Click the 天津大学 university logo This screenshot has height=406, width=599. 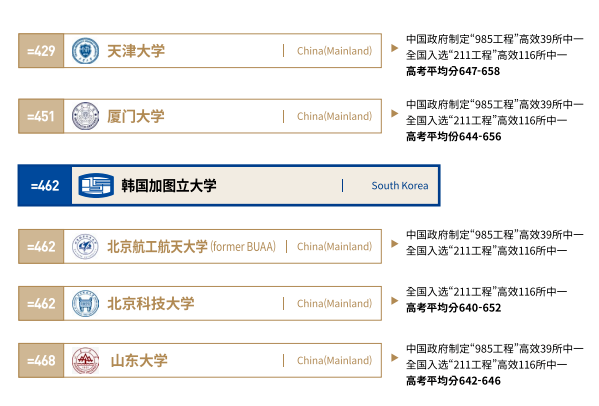pyautogui.click(x=85, y=51)
